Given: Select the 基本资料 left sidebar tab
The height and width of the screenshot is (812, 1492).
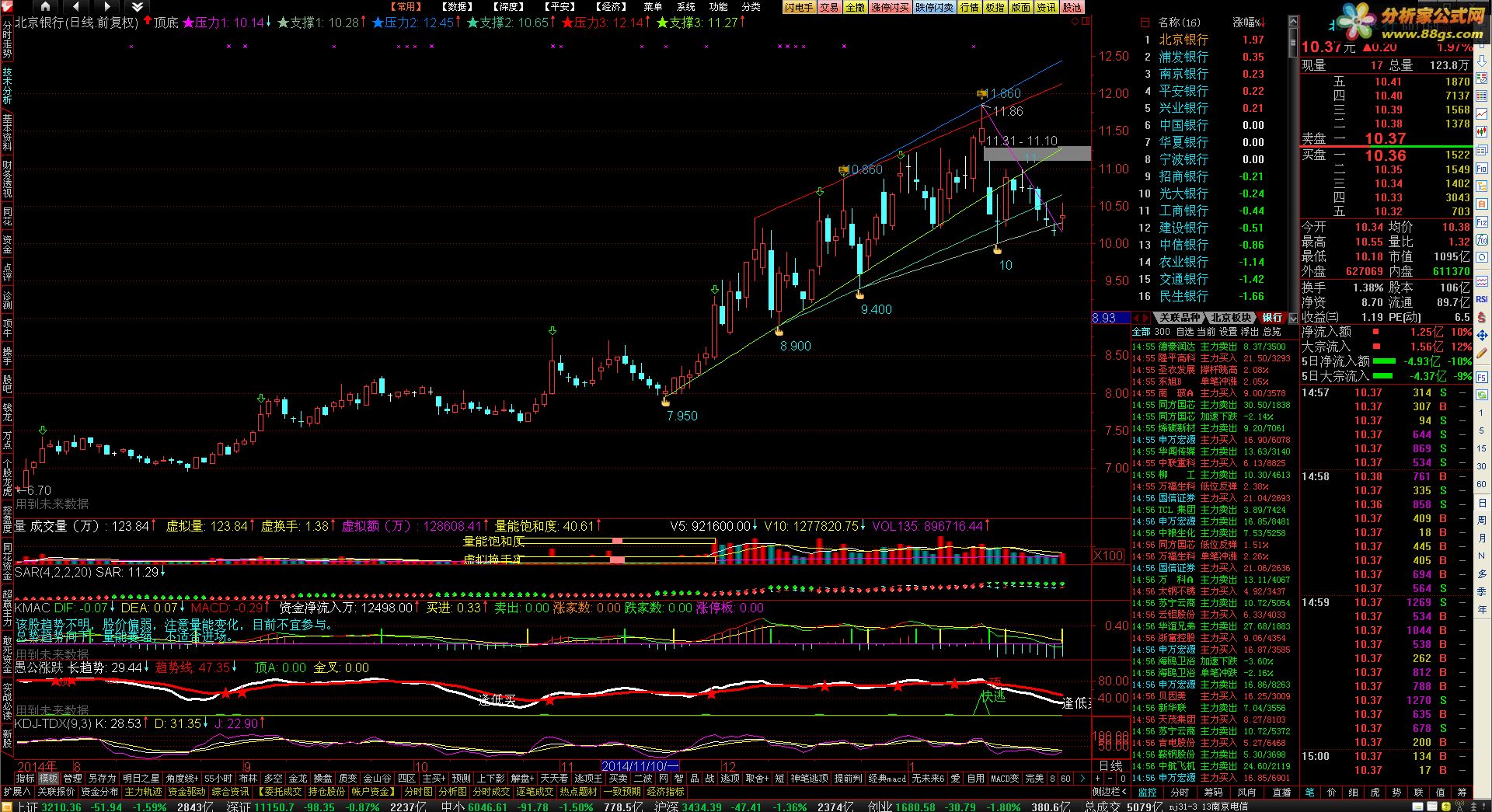Looking at the screenshot, I should coord(7,132).
